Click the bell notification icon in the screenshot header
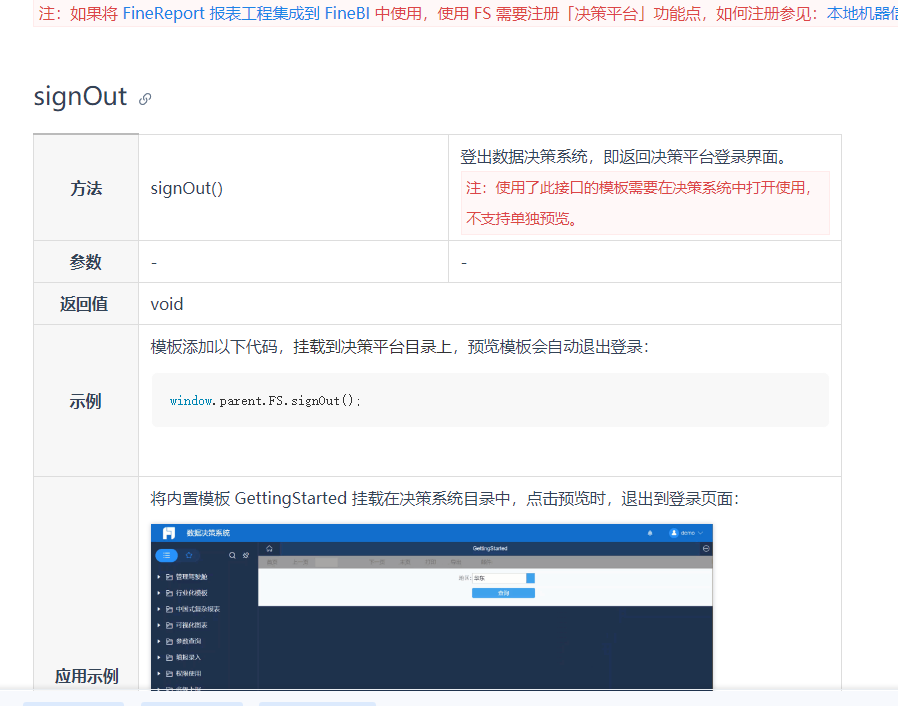 click(650, 533)
